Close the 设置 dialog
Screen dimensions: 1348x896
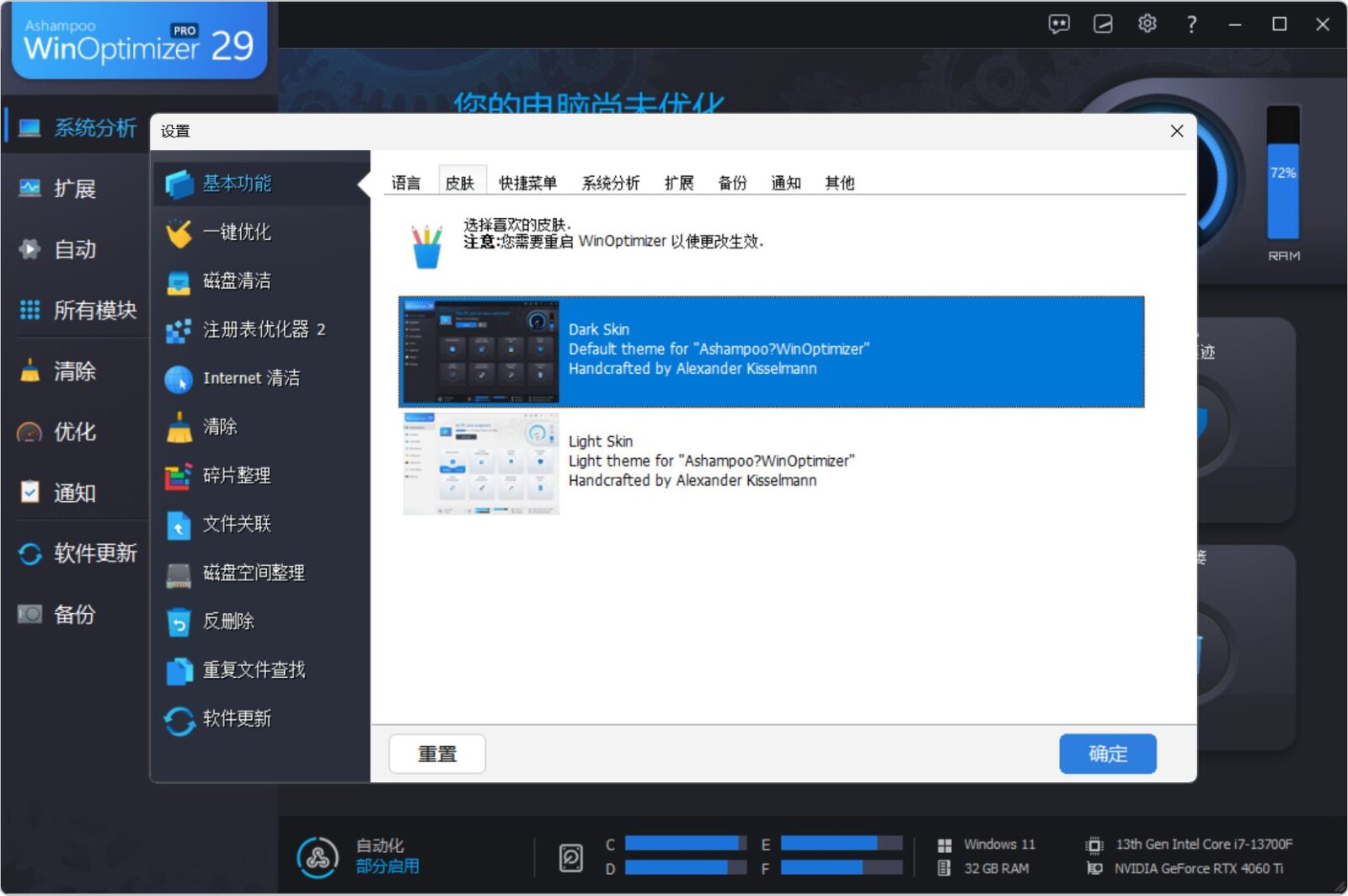(x=1177, y=131)
